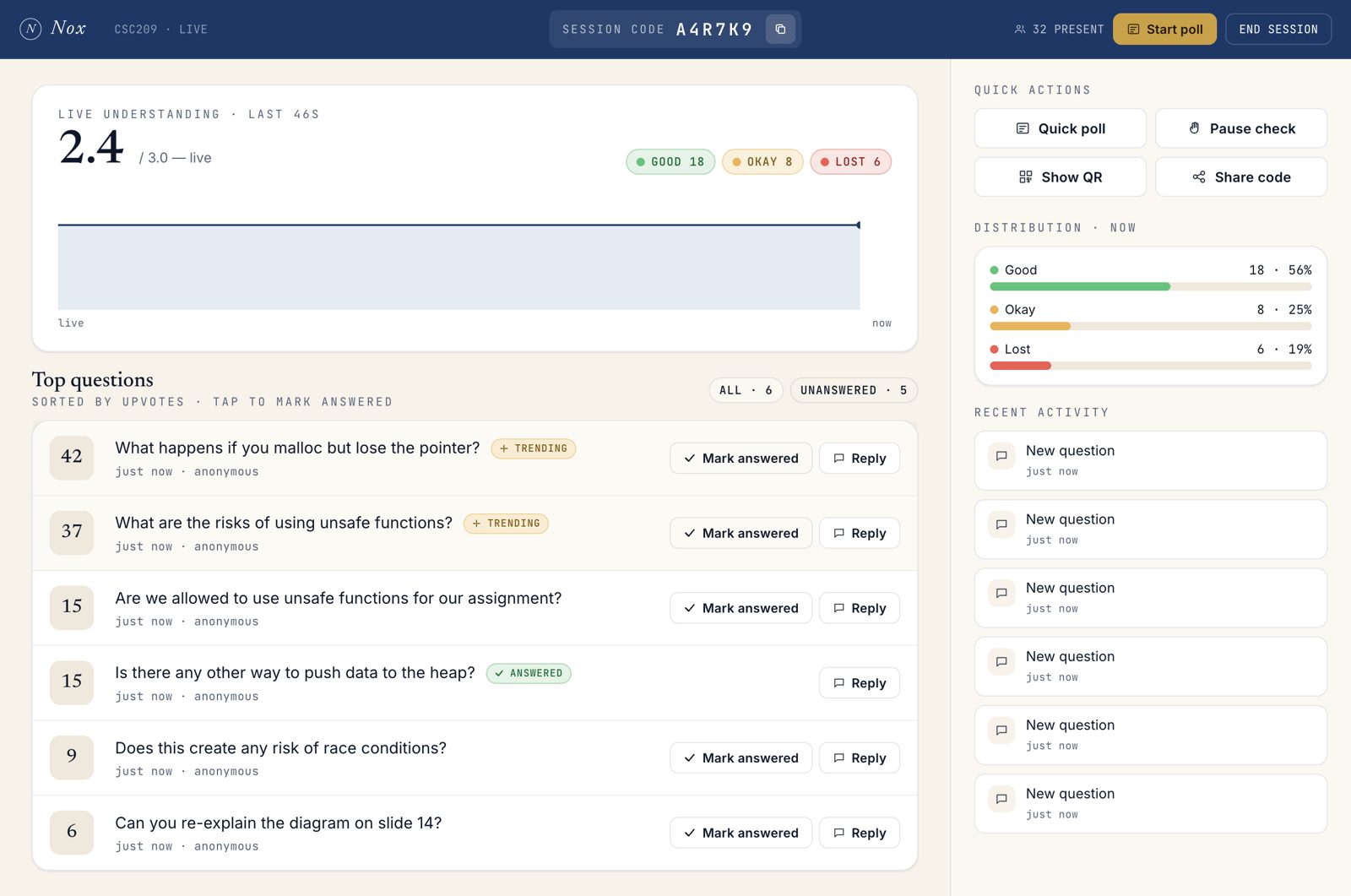Click the people icon beside 32 Present
Screen dimensions: 1351x896
click(1020, 30)
